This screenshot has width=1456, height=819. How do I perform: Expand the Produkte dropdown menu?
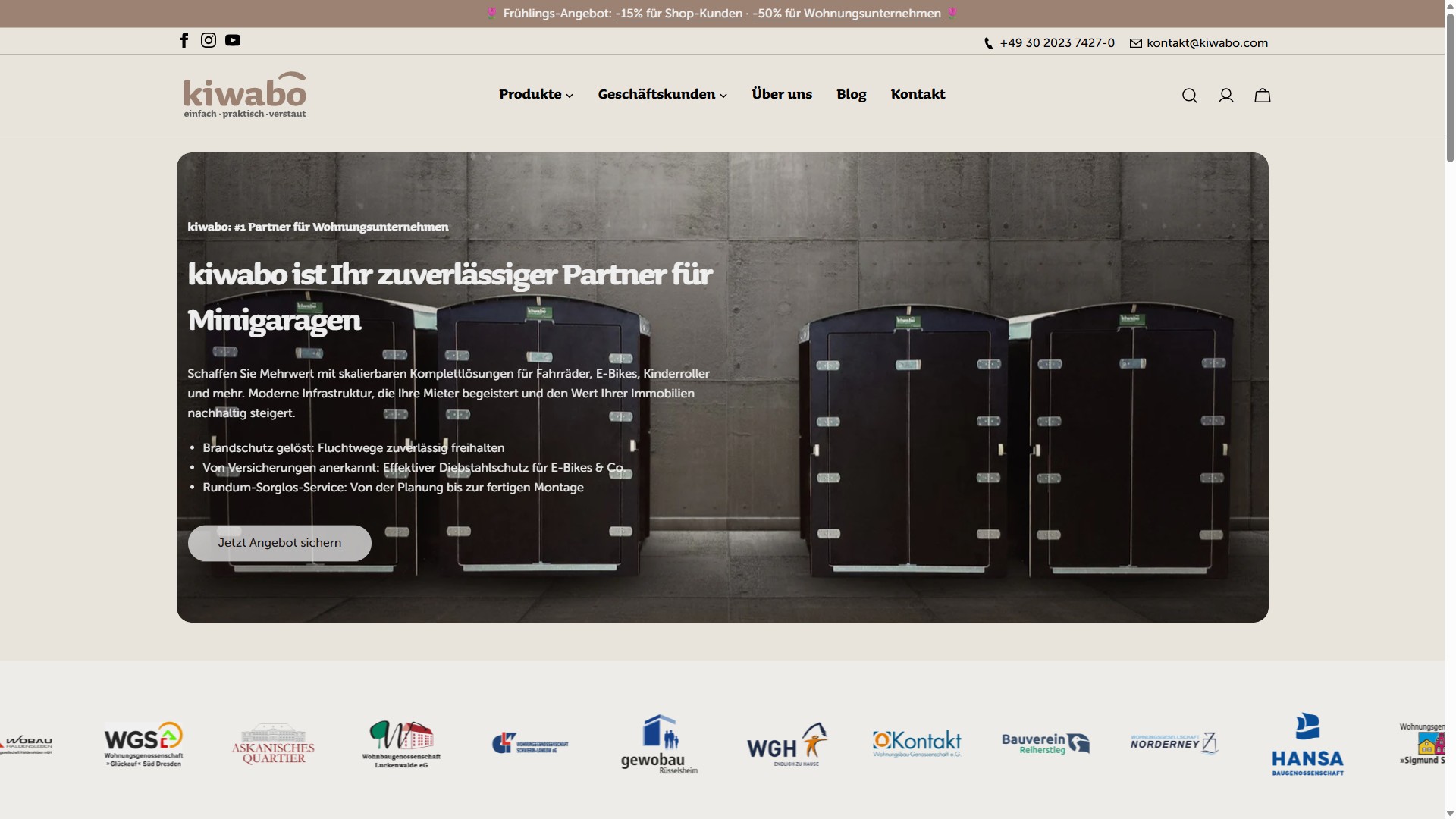tap(536, 95)
